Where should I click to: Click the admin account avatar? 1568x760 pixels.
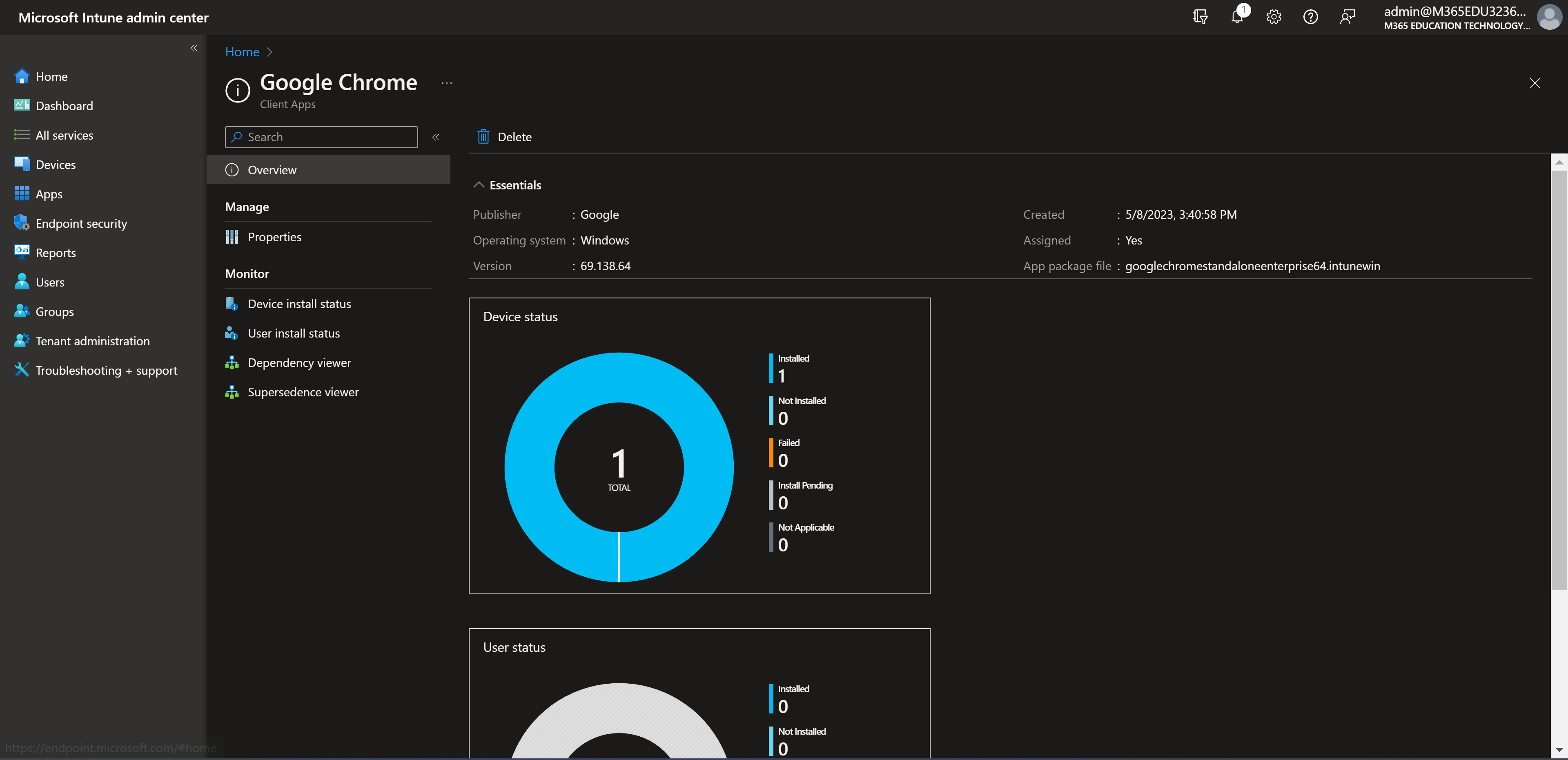(x=1549, y=17)
